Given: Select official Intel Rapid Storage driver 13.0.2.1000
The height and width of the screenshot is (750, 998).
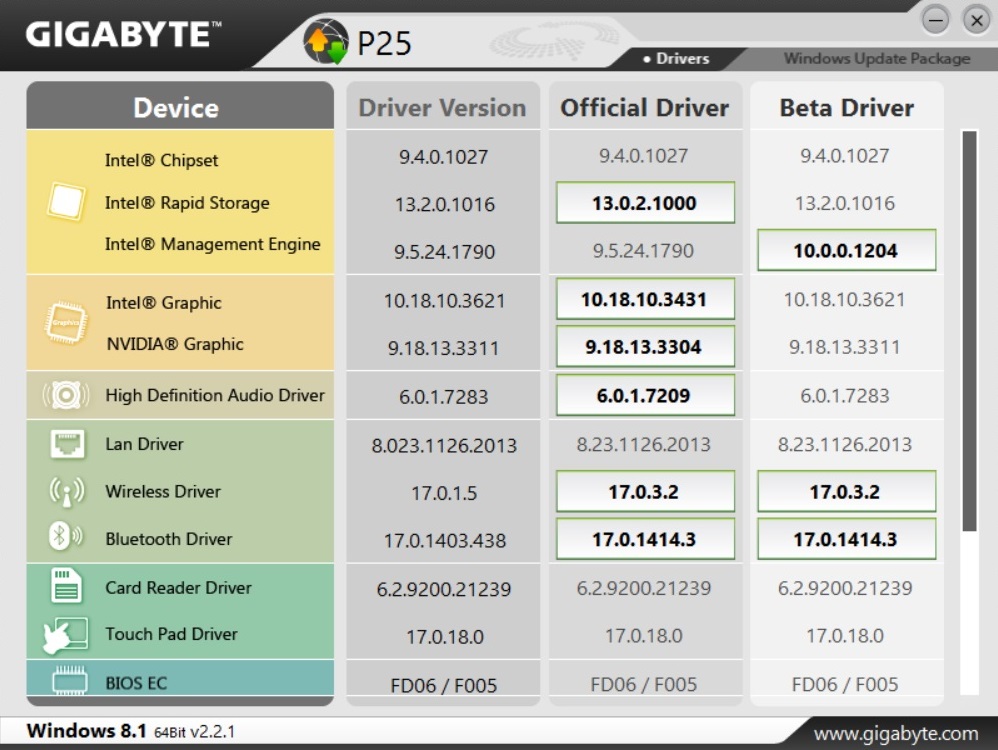Looking at the screenshot, I should click(x=645, y=203).
